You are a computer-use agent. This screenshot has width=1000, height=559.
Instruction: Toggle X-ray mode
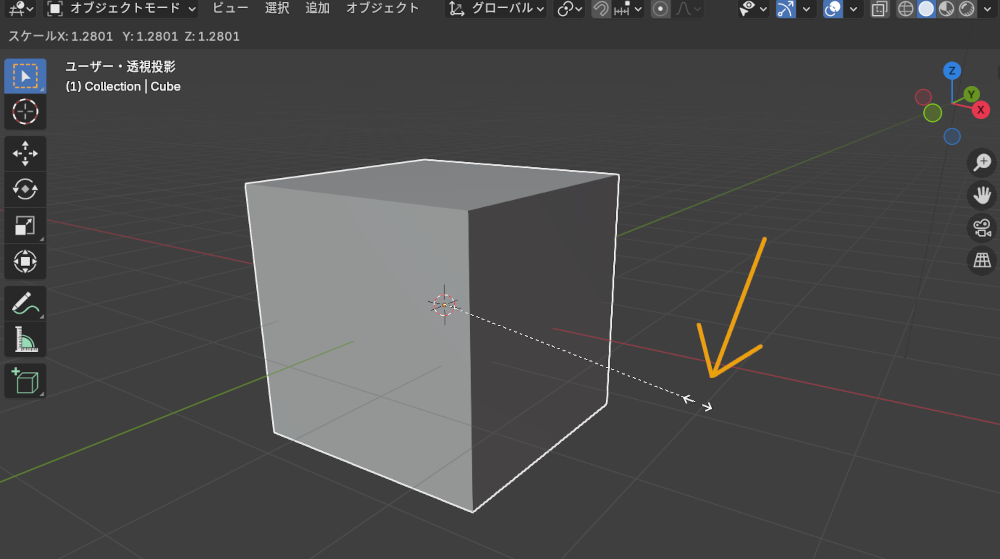(879, 9)
